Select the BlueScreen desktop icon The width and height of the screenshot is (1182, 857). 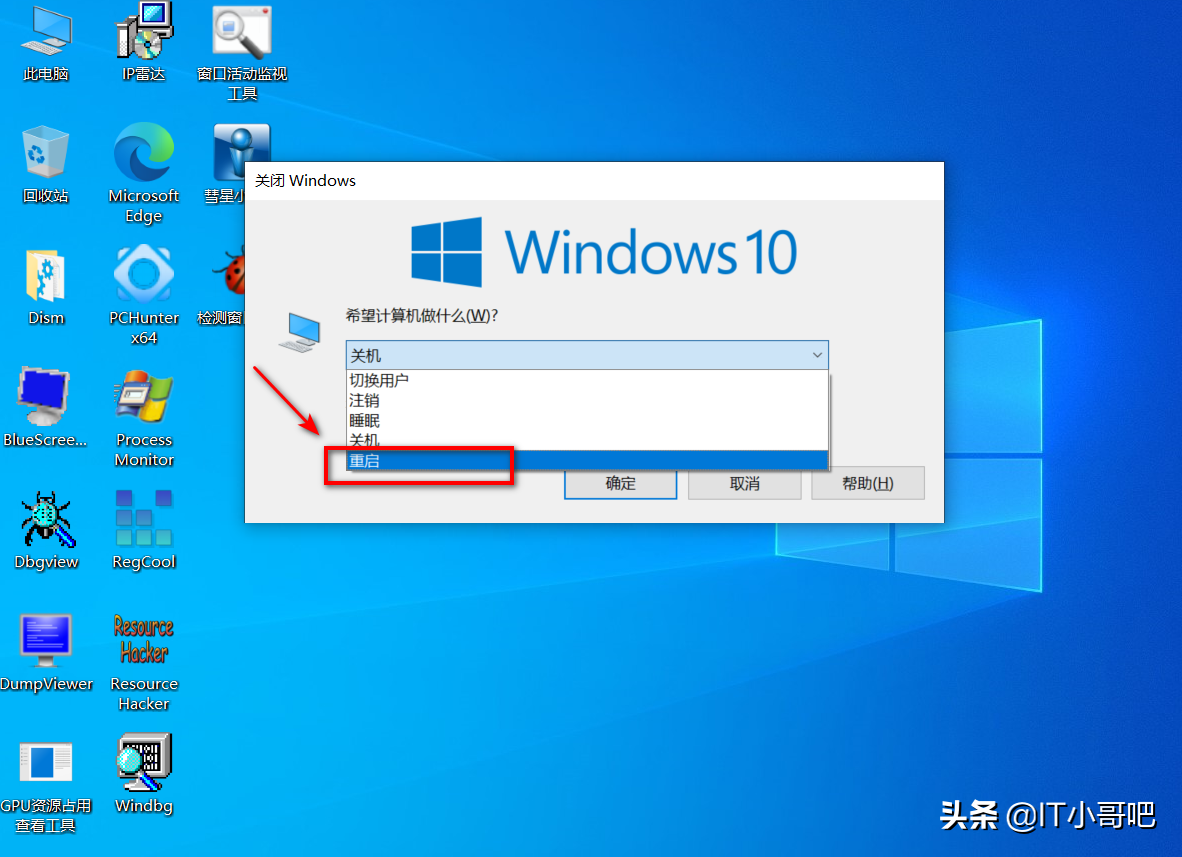point(44,407)
